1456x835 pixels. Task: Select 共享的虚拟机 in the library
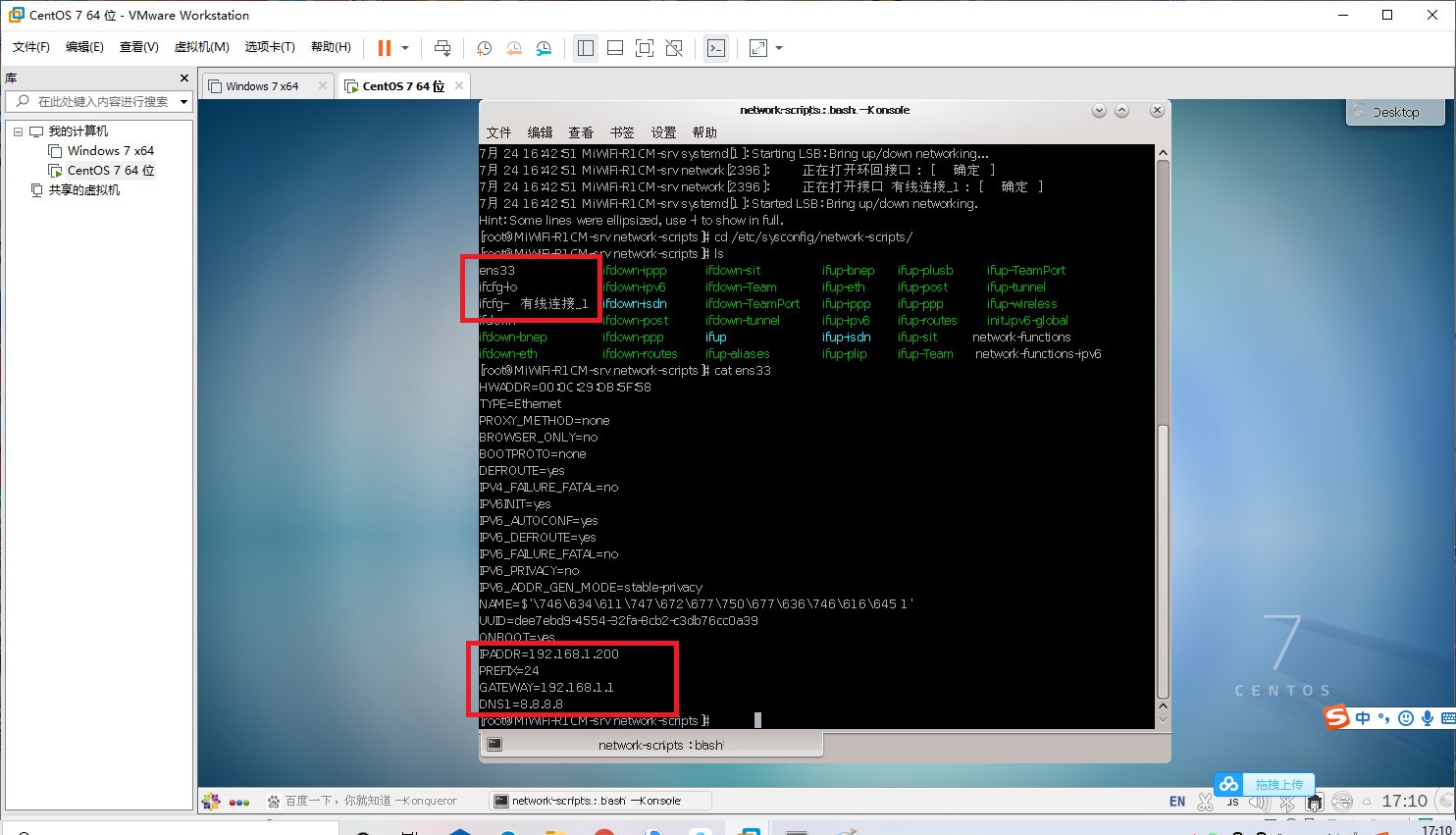tap(84, 190)
